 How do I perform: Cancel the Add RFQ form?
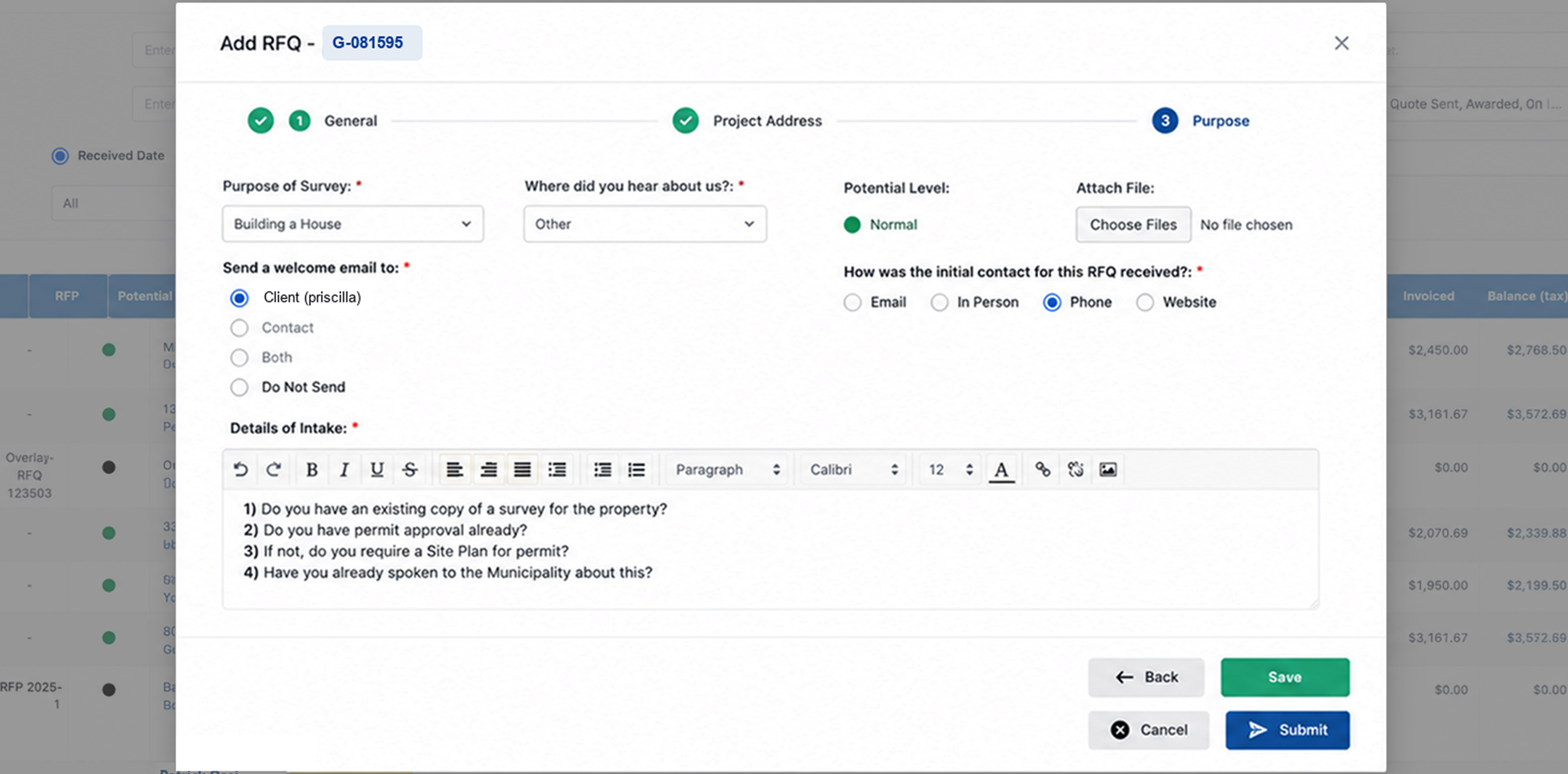pyautogui.click(x=1148, y=730)
